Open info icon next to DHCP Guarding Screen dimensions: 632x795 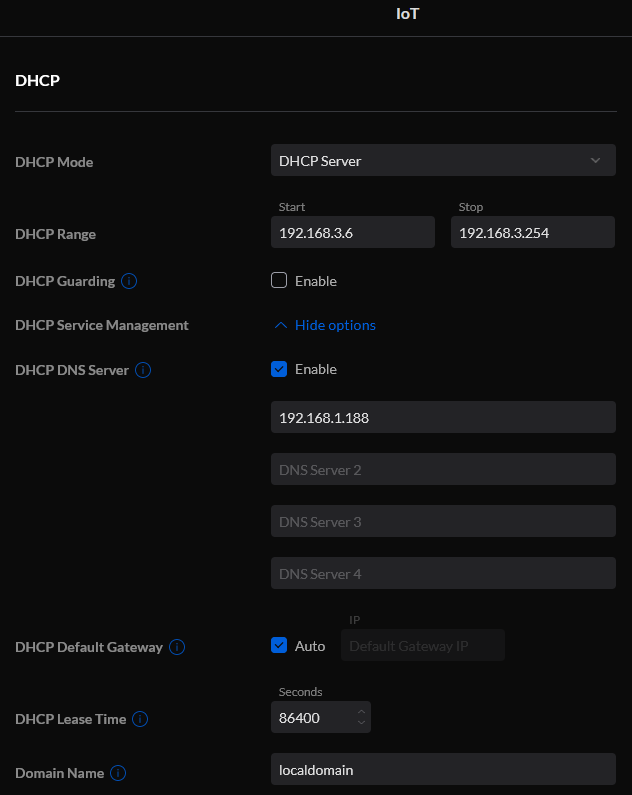(129, 281)
